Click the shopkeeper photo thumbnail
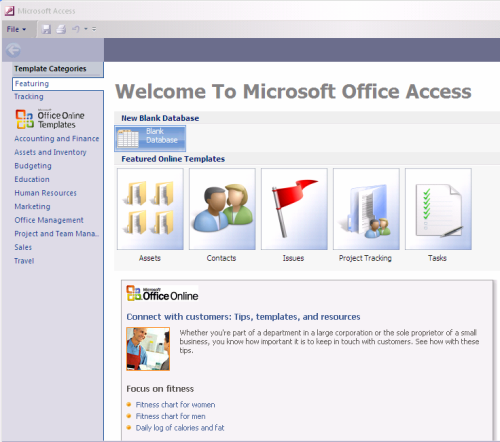 click(148, 349)
